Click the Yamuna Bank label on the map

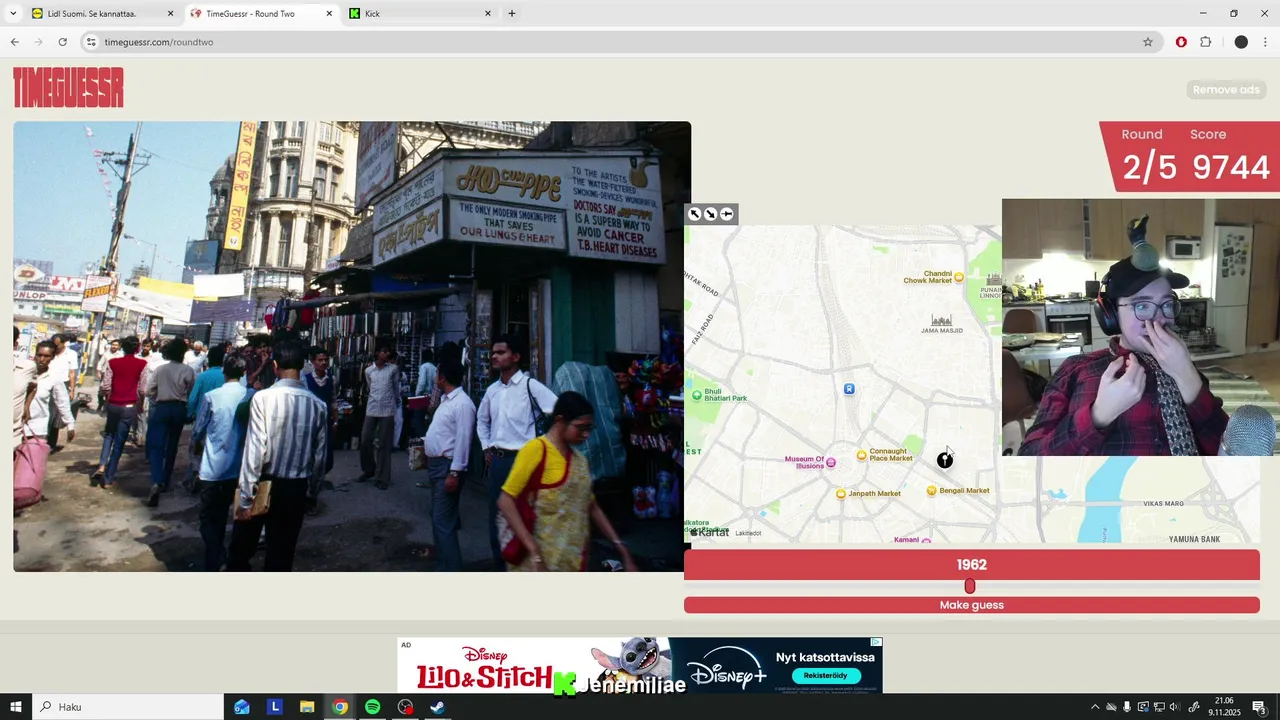[x=1195, y=540]
